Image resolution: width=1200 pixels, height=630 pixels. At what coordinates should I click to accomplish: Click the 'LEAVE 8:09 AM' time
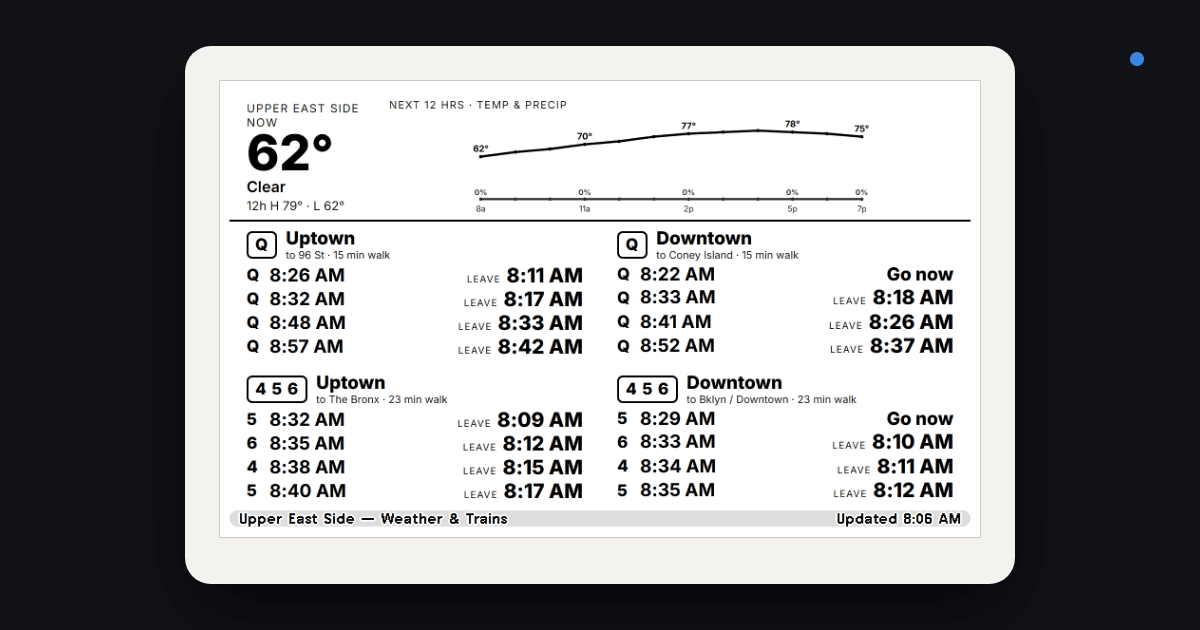point(520,420)
